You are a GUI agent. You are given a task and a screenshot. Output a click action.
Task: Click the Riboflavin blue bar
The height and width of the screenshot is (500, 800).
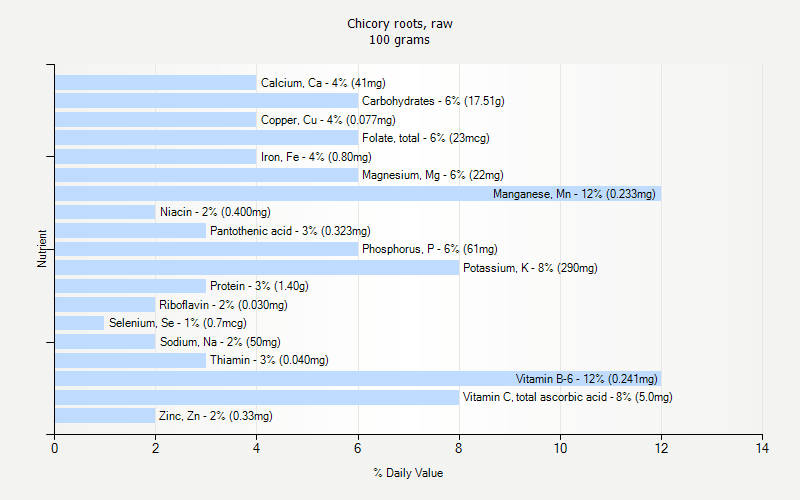(x=105, y=305)
